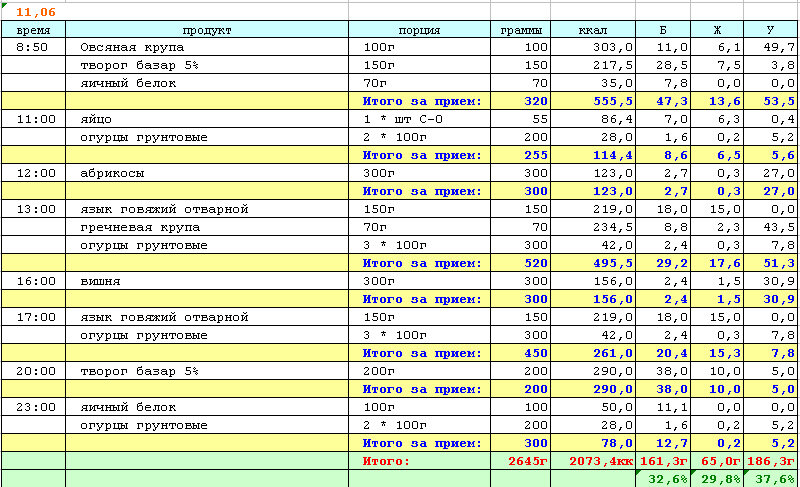
Task: Click the Б protein column header
Action: (663, 30)
